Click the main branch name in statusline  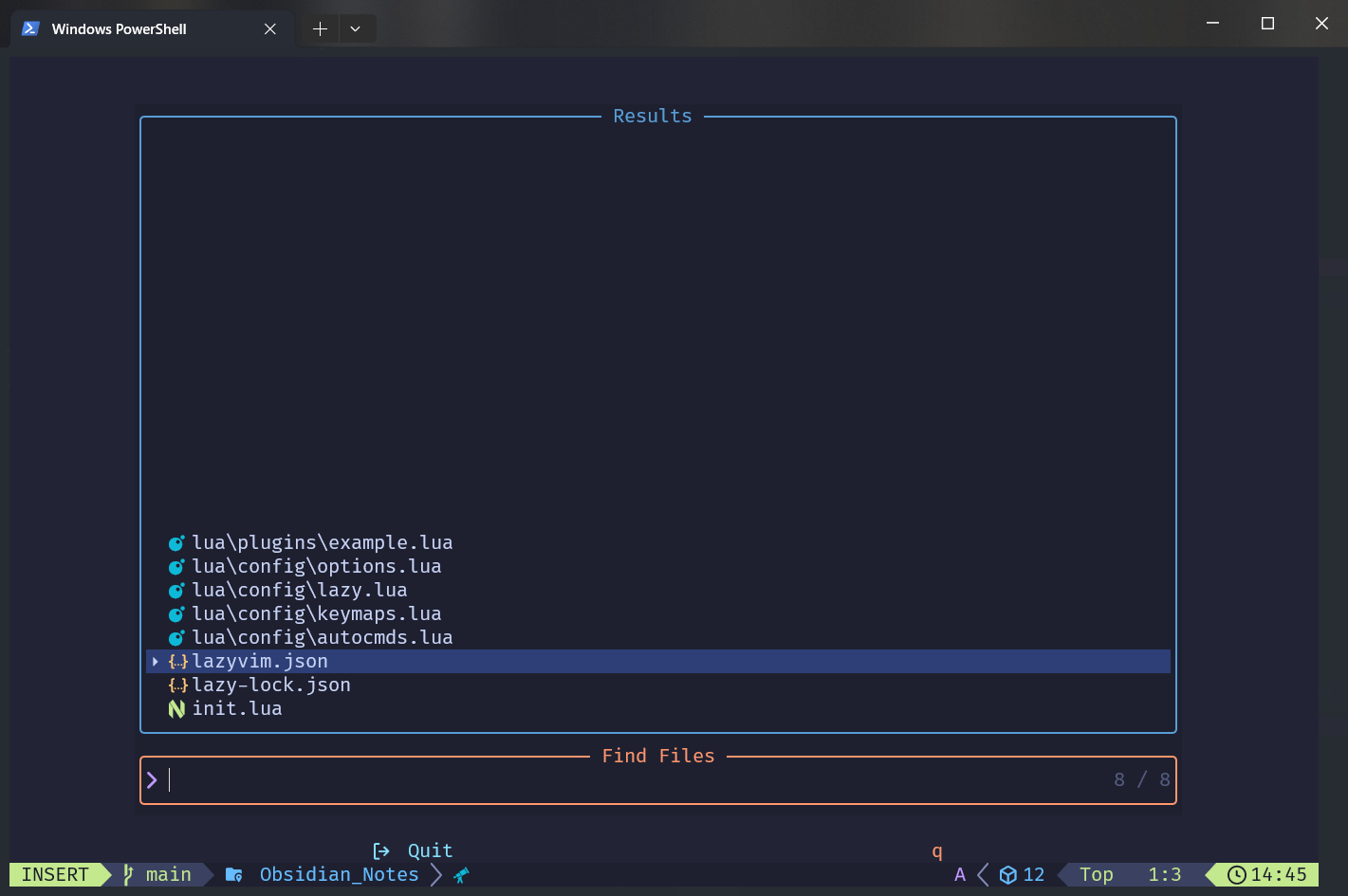169,874
